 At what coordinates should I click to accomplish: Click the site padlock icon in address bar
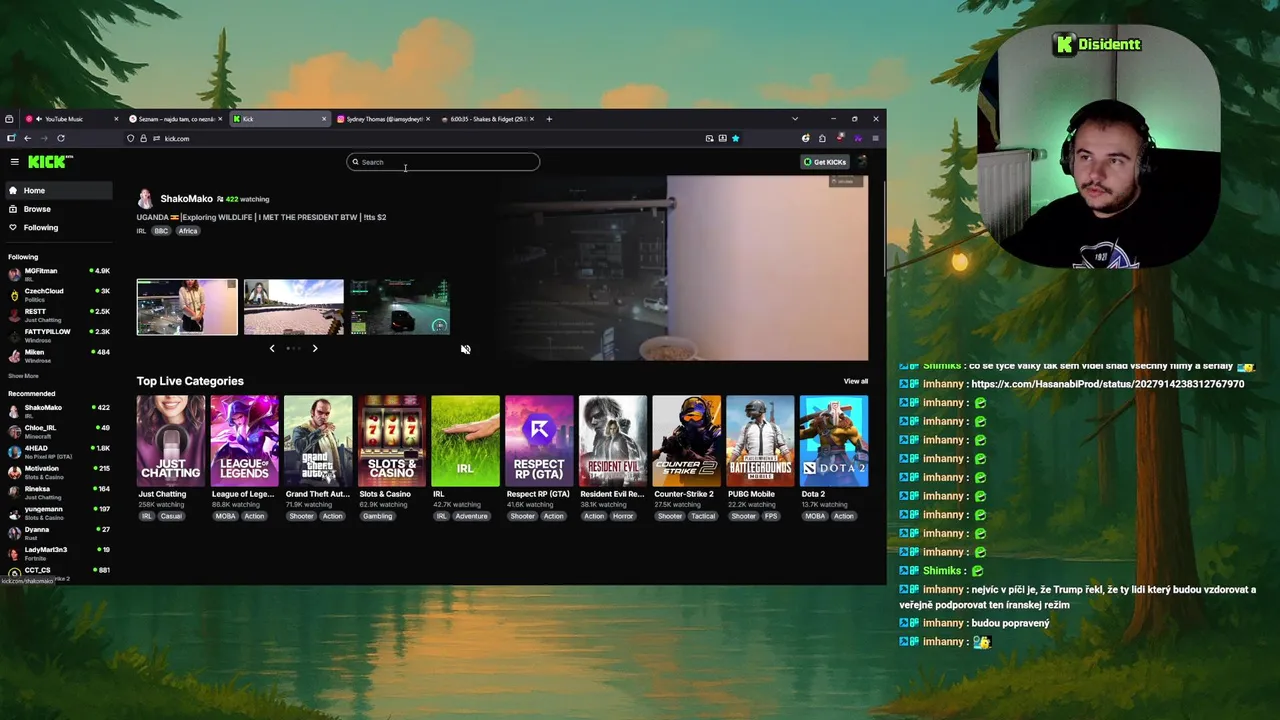click(143, 138)
